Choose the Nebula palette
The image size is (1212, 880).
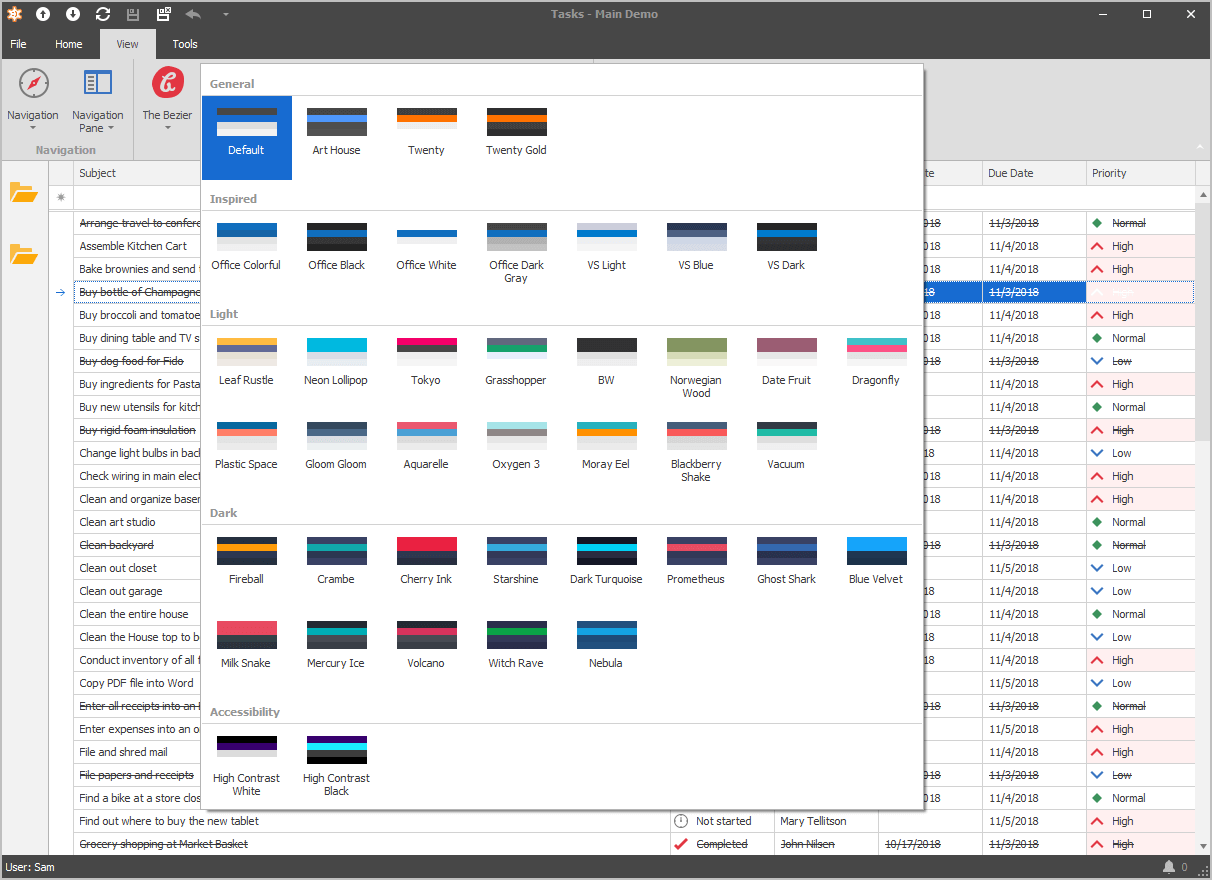(607, 651)
